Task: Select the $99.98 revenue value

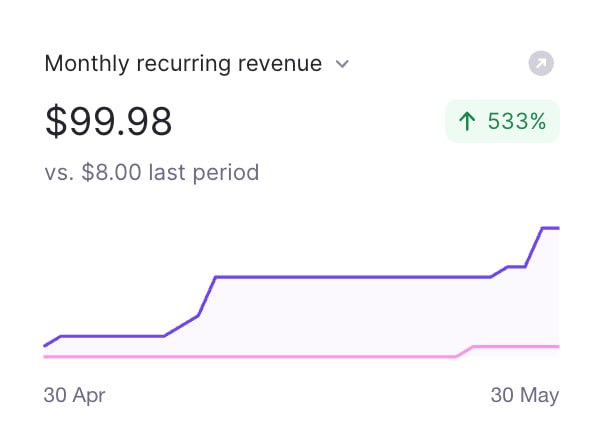Action: [x=108, y=121]
